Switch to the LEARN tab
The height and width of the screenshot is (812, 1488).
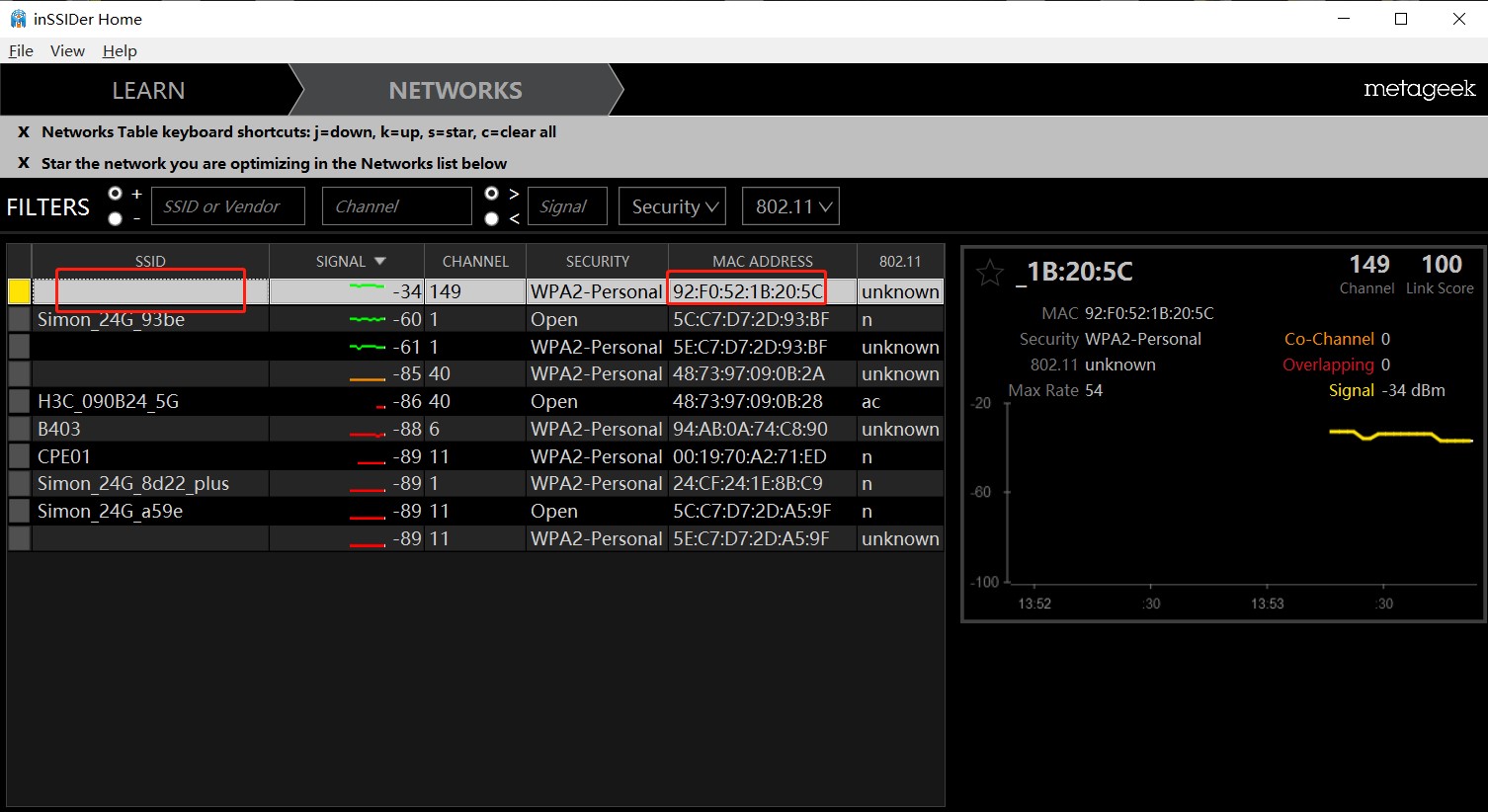coord(148,91)
